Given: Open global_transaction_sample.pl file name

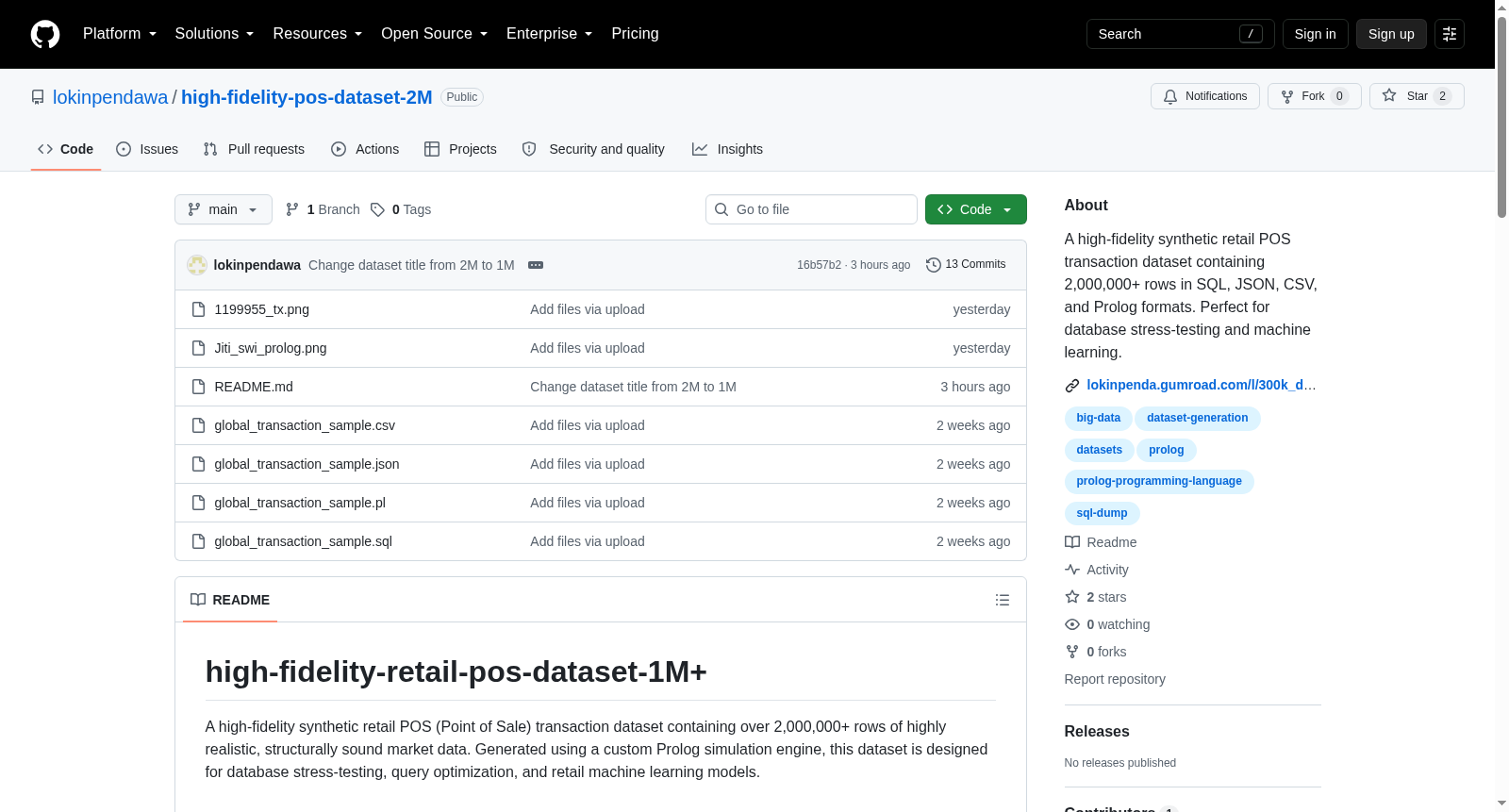Looking at the screenshot, I should [300, 503].
